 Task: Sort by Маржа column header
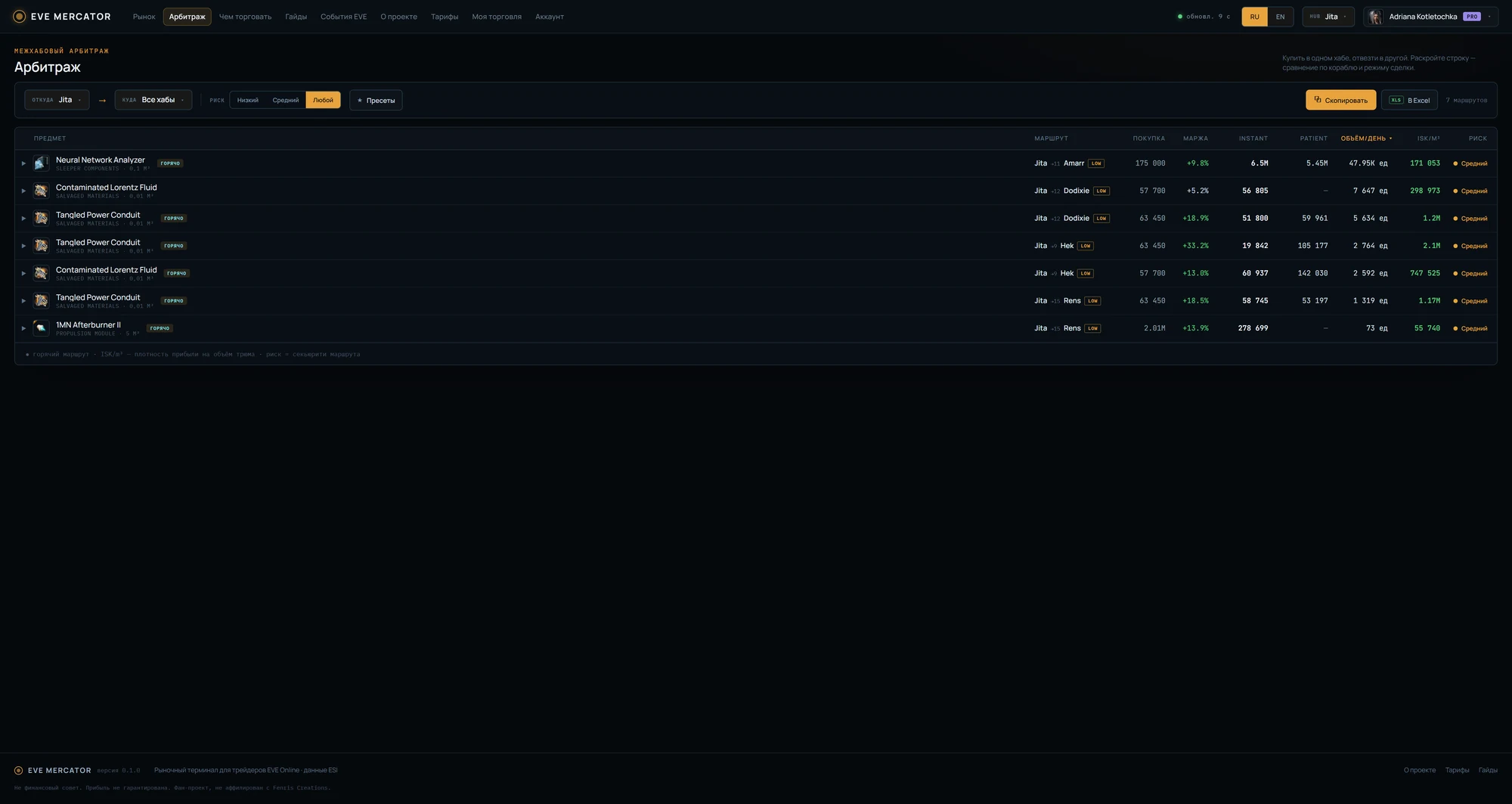point(1195,138)
